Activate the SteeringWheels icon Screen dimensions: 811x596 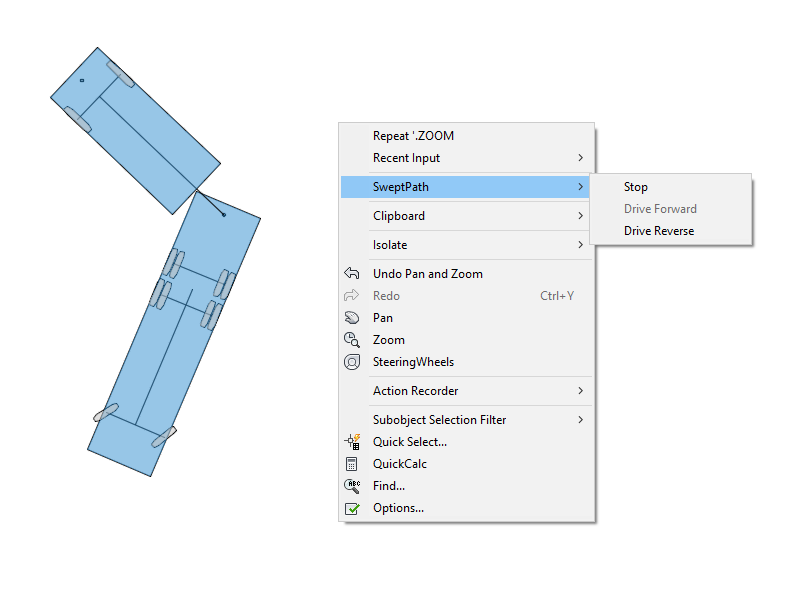[x=352, y=362]
